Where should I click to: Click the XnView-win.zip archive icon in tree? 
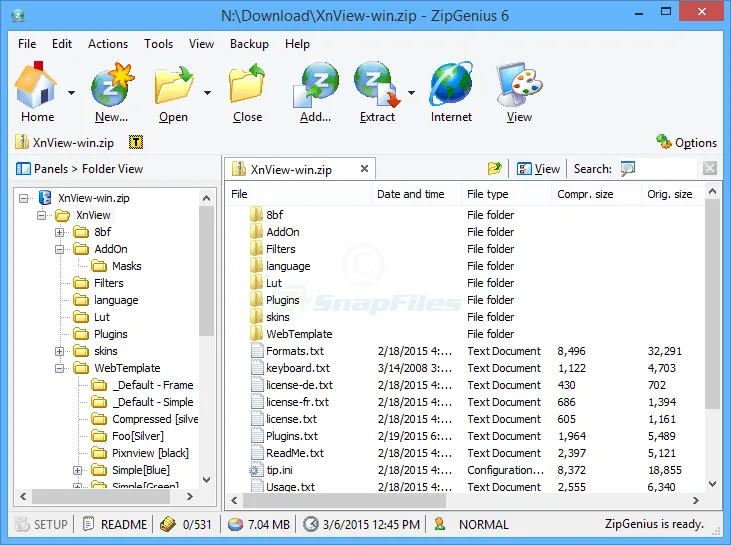point(45,198)
